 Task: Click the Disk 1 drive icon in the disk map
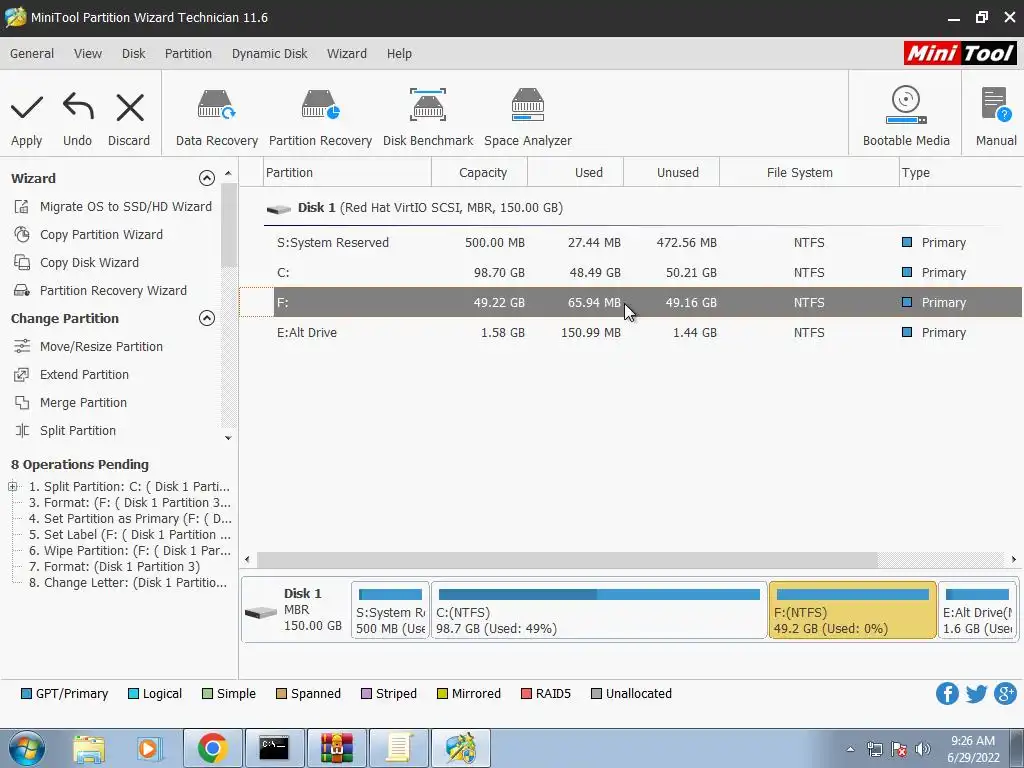[261, 613]
